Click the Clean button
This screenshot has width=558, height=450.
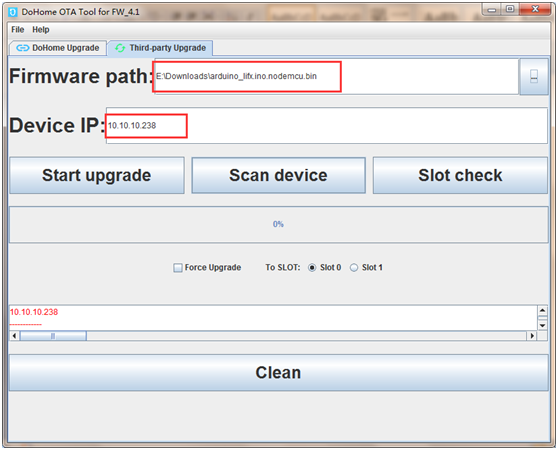278,372
